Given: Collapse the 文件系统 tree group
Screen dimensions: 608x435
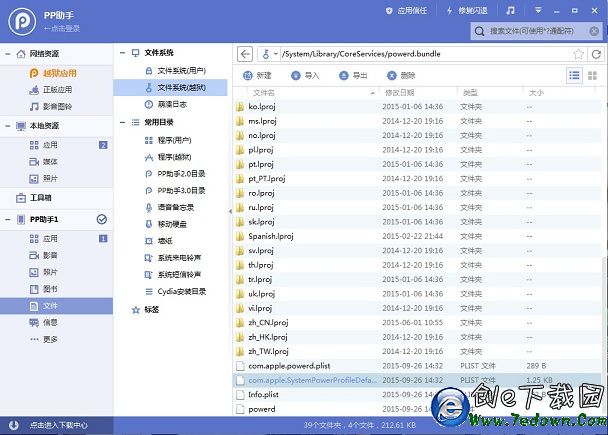Looking at the screenshot, I should click(123, 53).
